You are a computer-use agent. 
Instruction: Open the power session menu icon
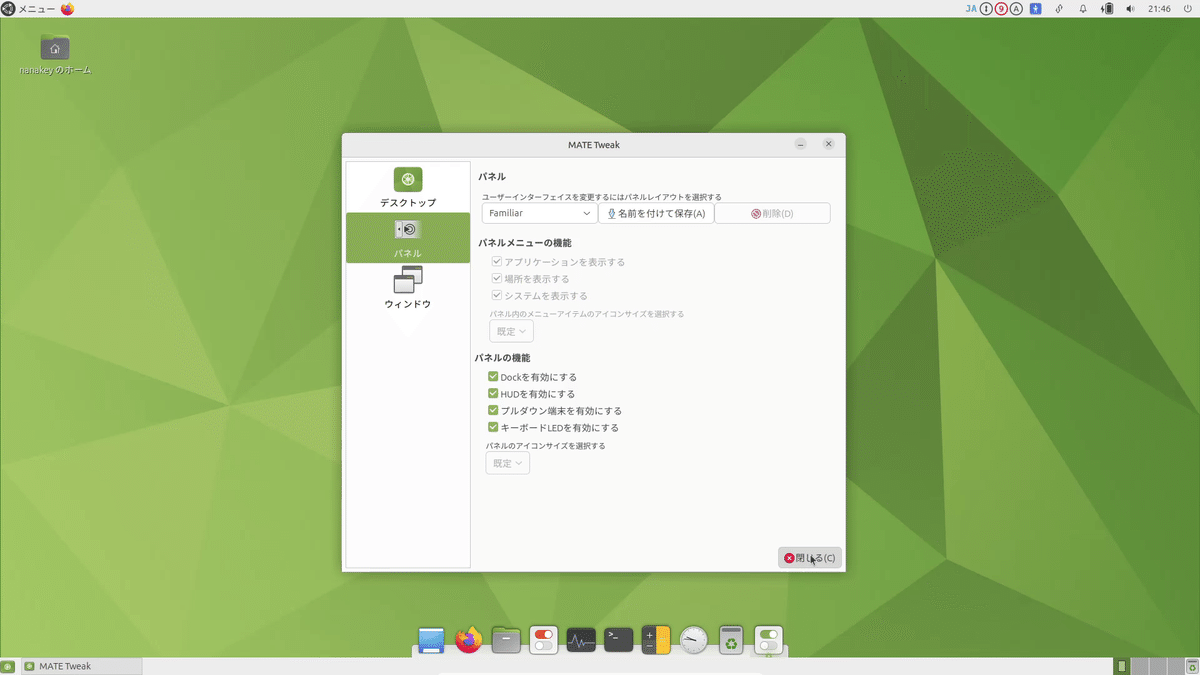tap(1188, 9)
